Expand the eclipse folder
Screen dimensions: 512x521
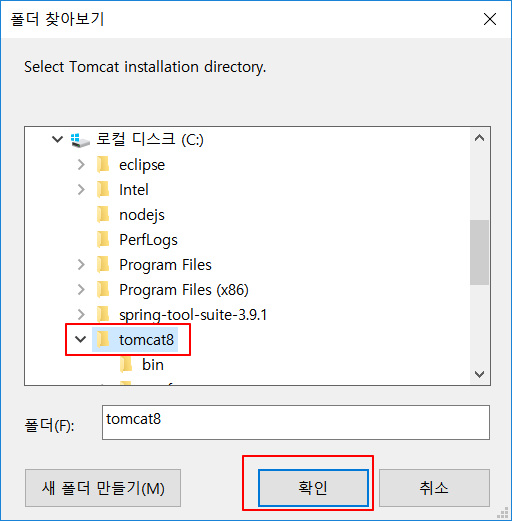pos(81,165)
